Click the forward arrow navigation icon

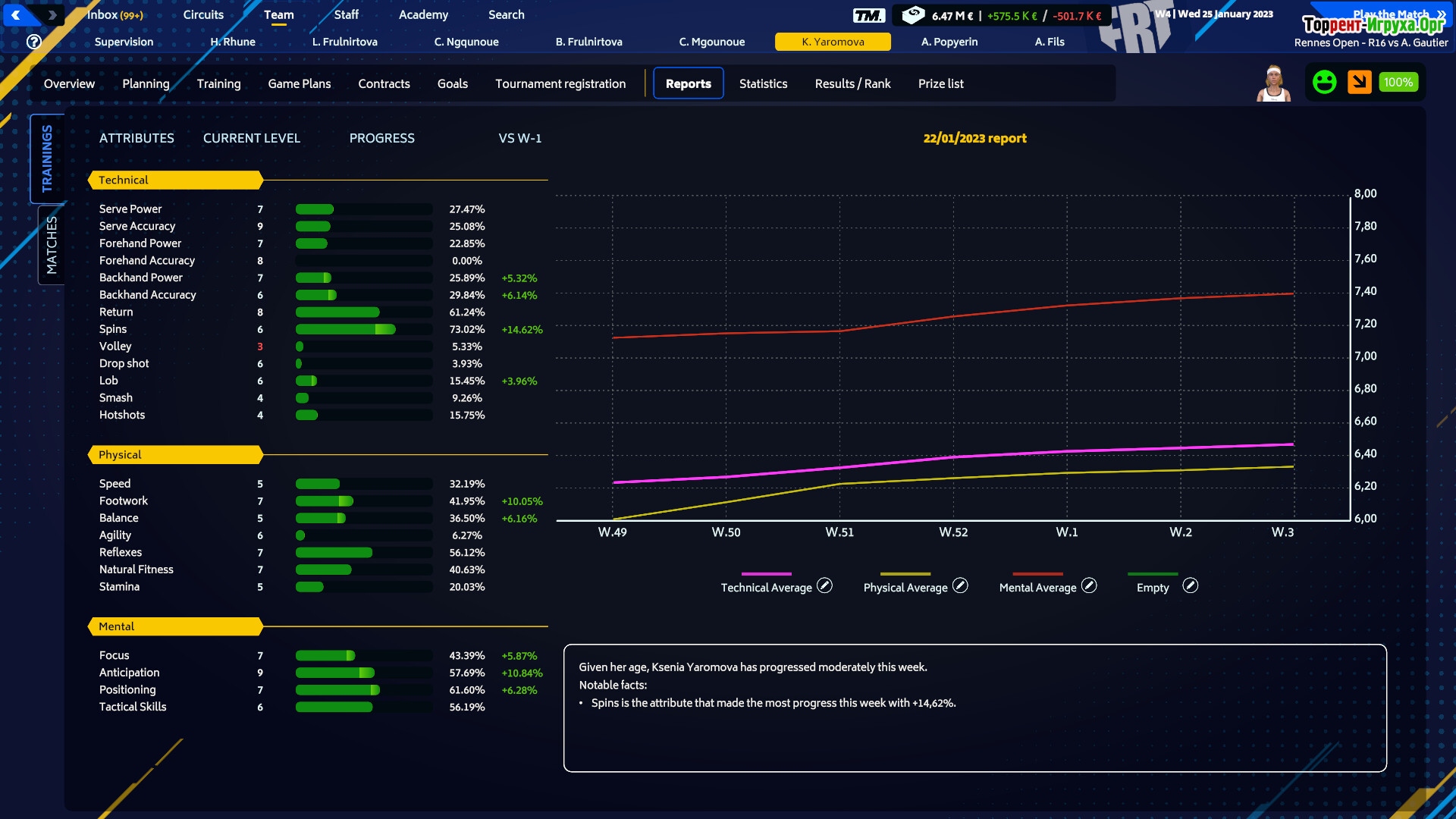(52, 14)
